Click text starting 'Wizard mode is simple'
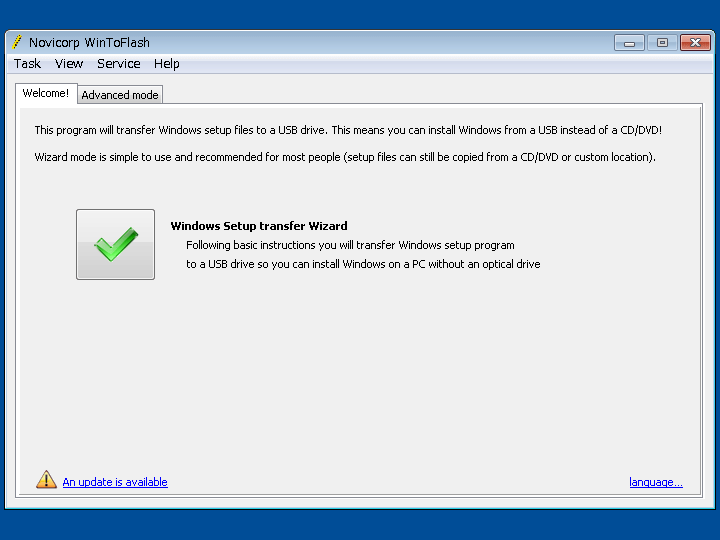 (x=345, y=158)
